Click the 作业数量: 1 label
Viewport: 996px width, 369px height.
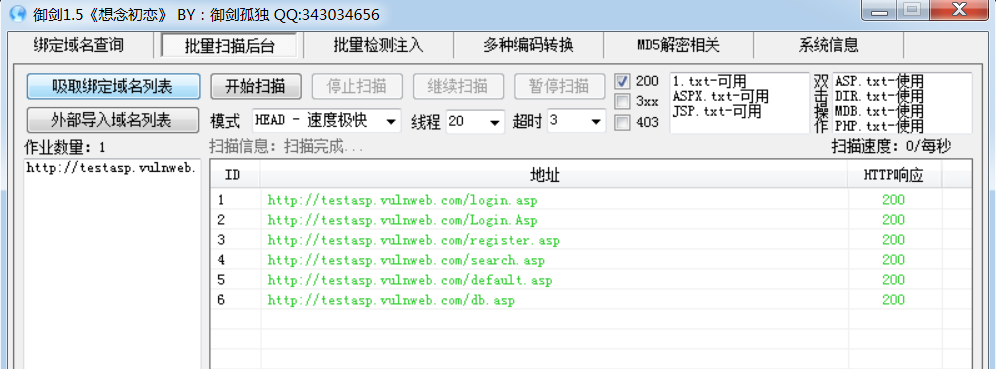(64, 148)
